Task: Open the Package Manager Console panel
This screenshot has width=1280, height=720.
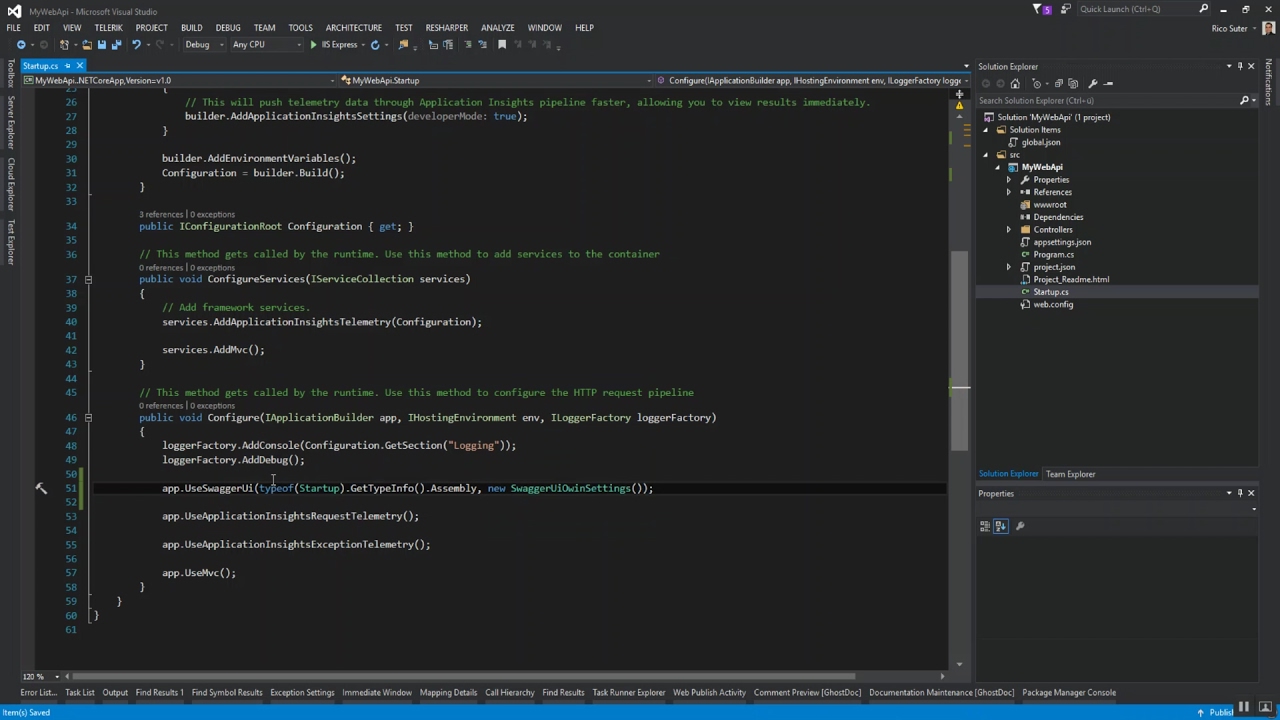Action: pyautogui.click(x=1068, y=693)
